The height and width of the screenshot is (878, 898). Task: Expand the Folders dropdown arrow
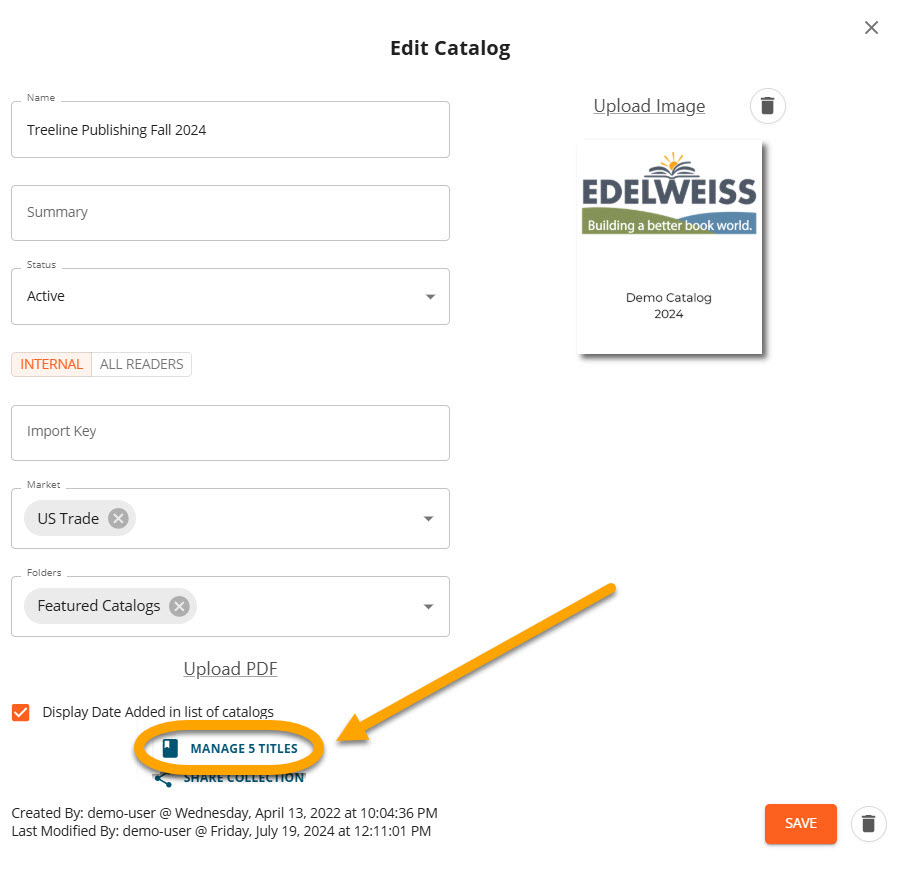coord(429,607)
